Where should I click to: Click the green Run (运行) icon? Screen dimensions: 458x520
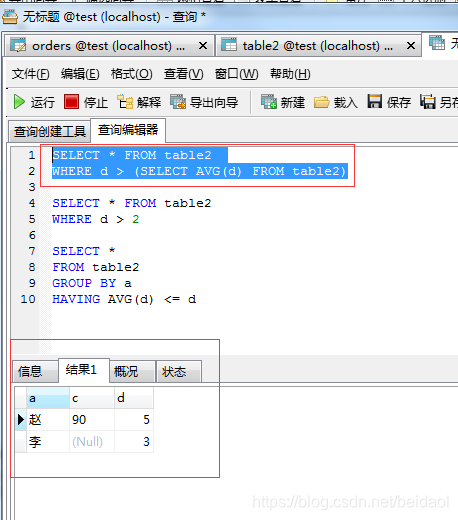pyautogui.click(x=19, y=102)
